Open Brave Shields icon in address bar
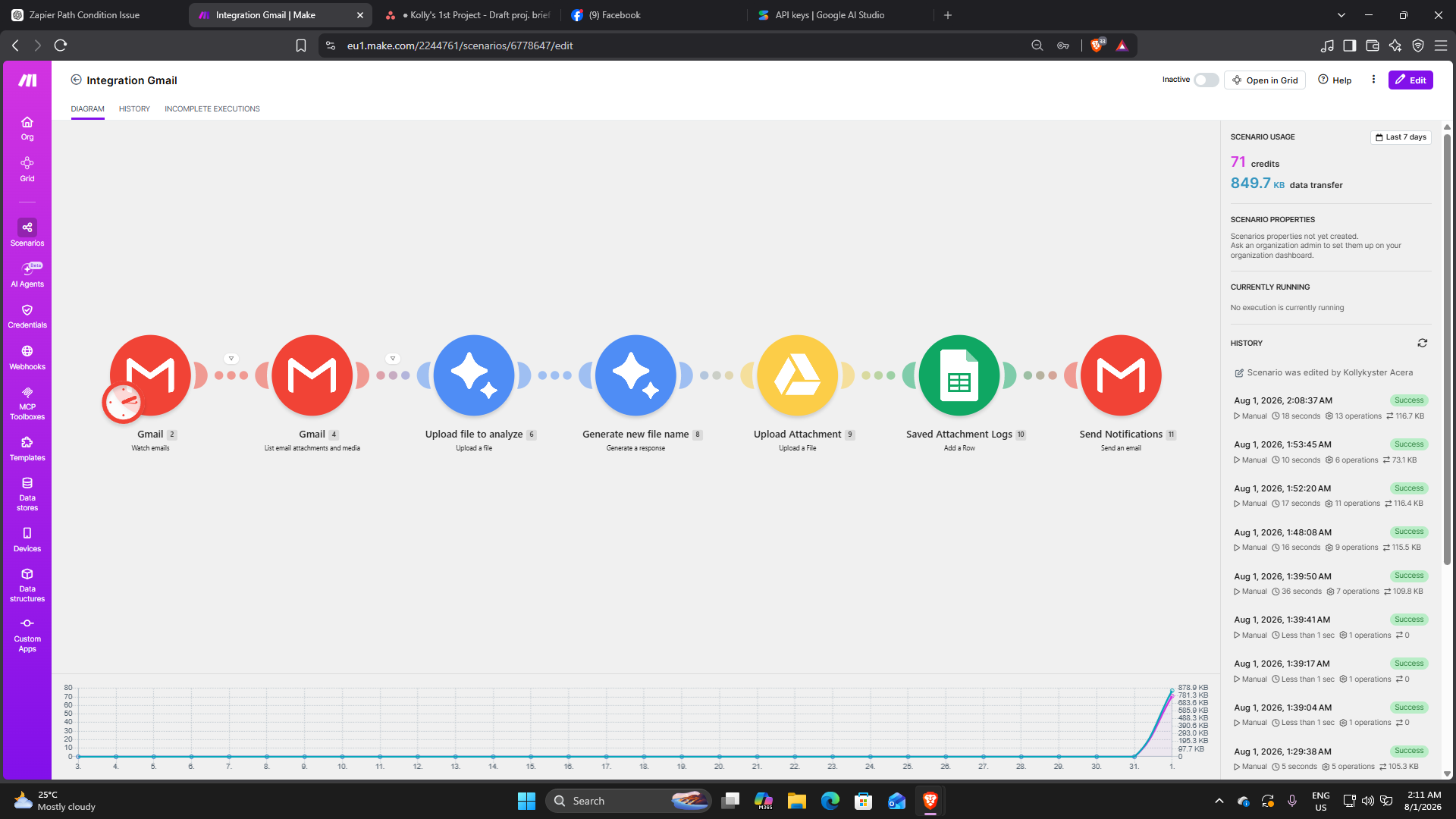The width and height of the screenshot is (1456, 819). (1097, 45)
